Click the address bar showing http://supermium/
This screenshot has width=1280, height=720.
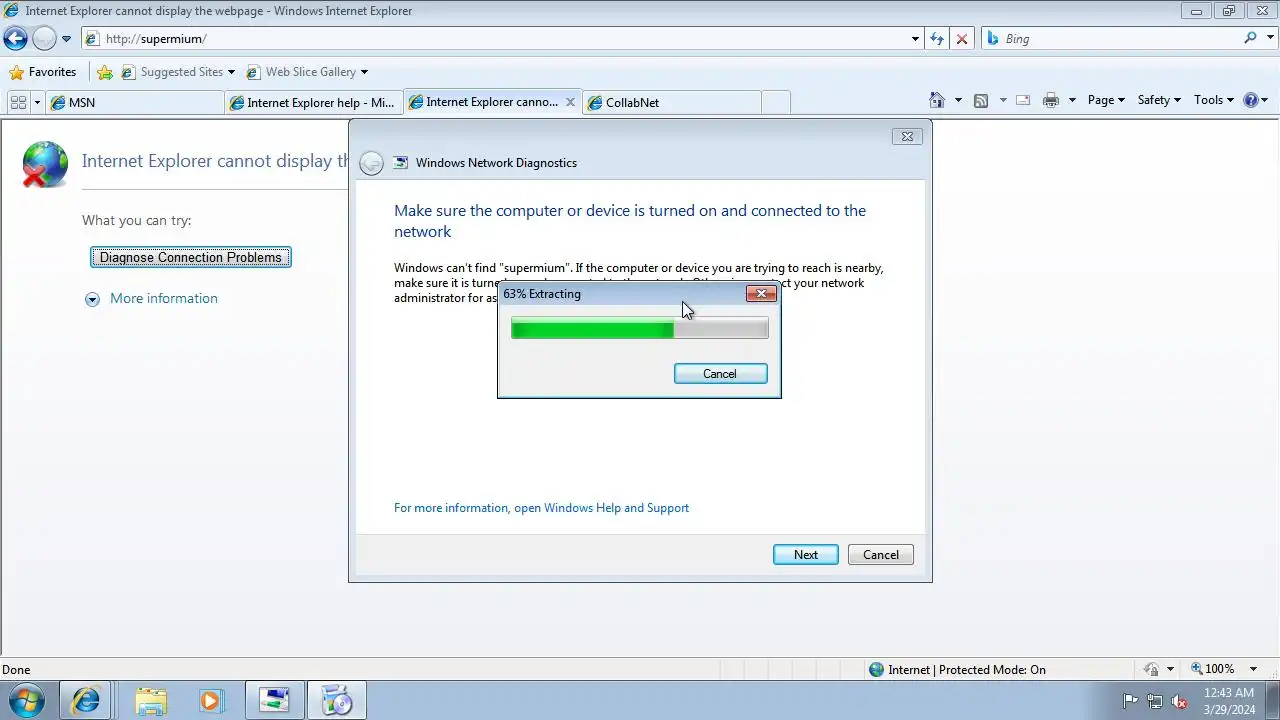[495, 39]
